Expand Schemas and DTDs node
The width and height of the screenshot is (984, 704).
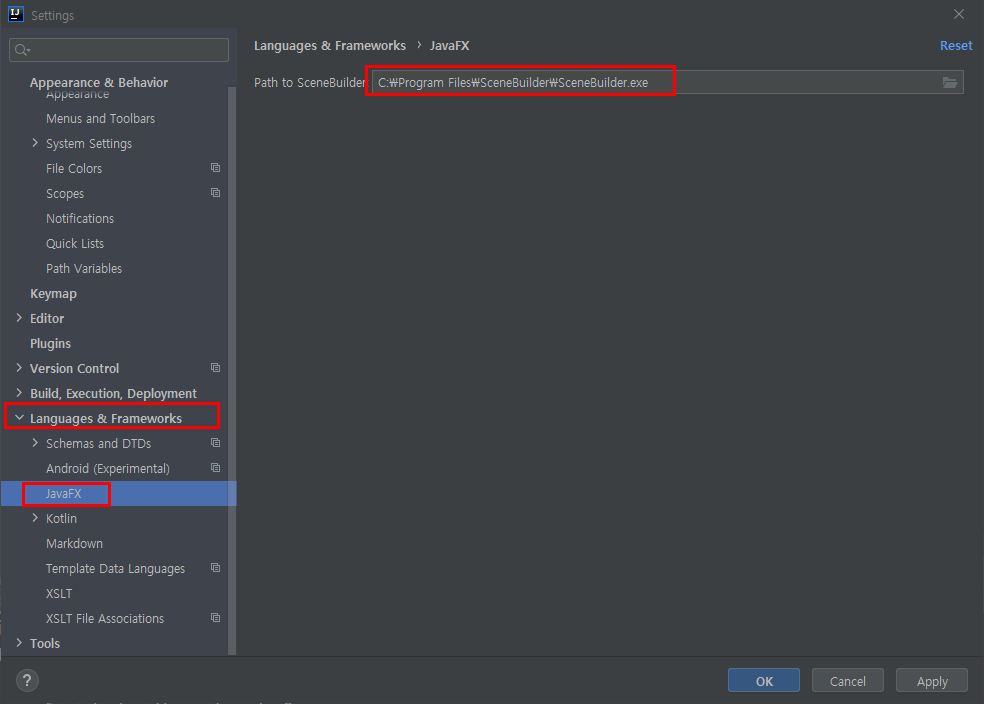coord(35,443)
